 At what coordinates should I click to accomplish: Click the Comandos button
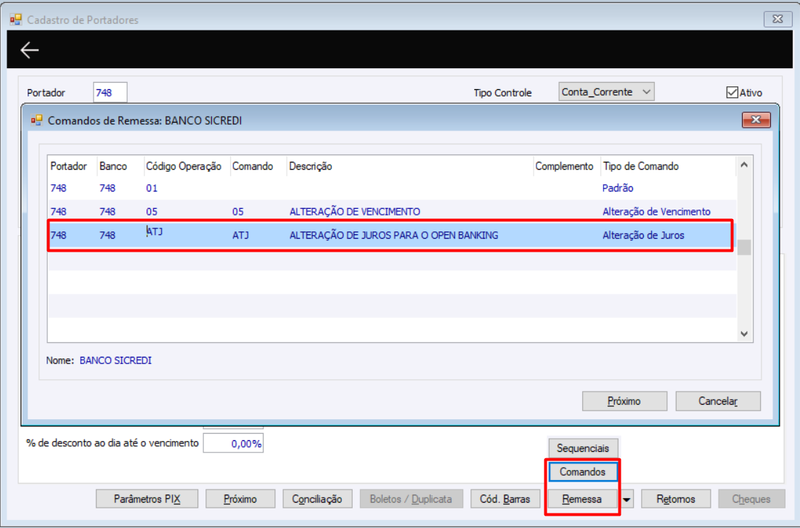tap(583, 472)
